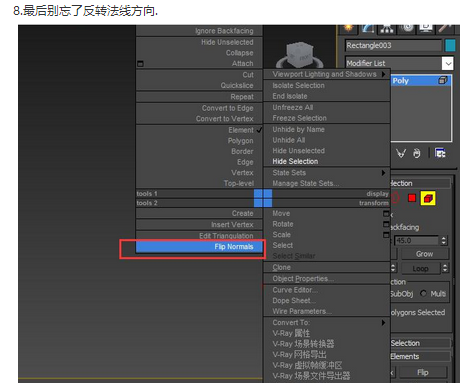Click the Loop button
The image size is (466, 383).
420,268
